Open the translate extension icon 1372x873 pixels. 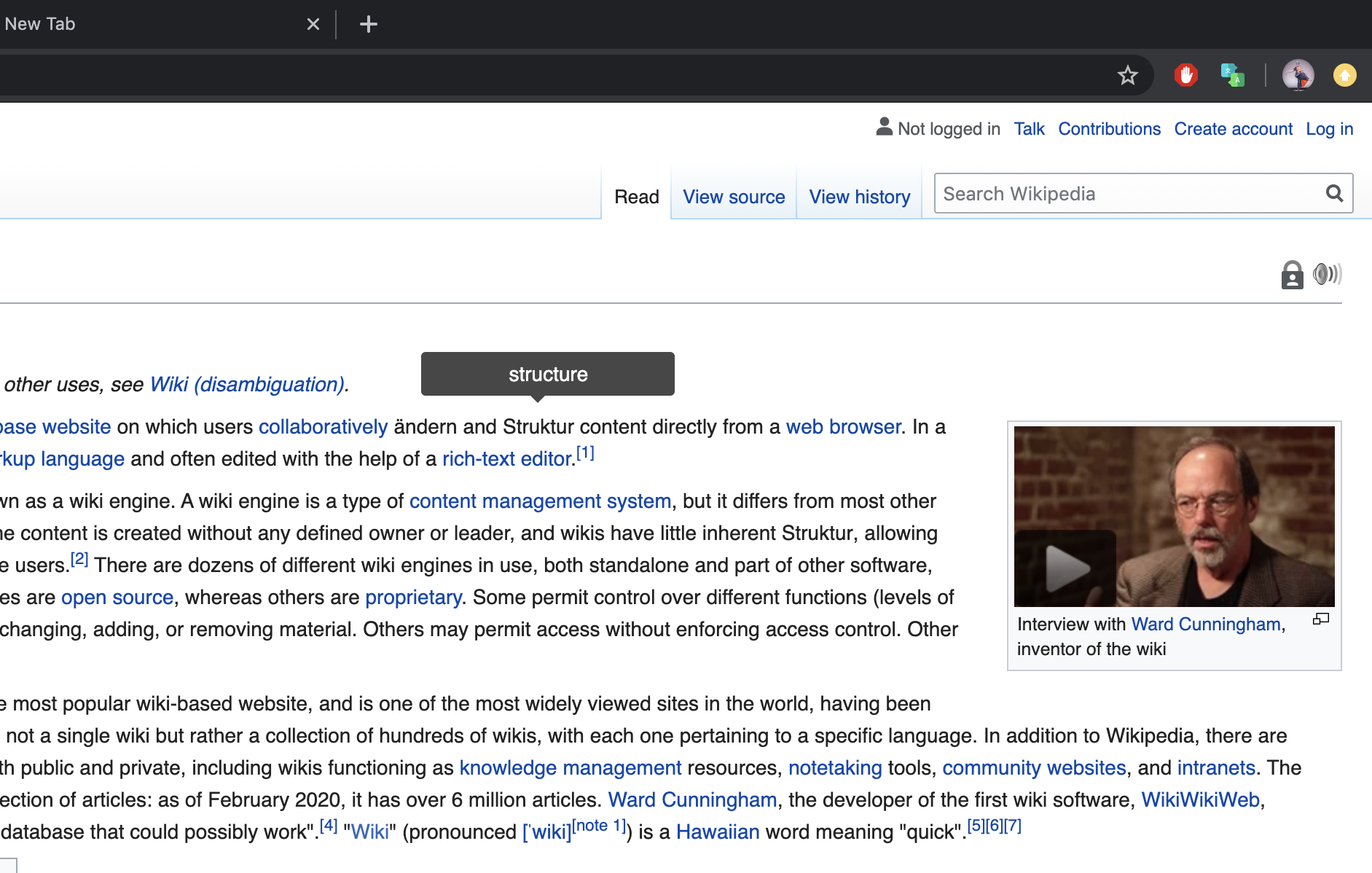[x=1232, y=75]
